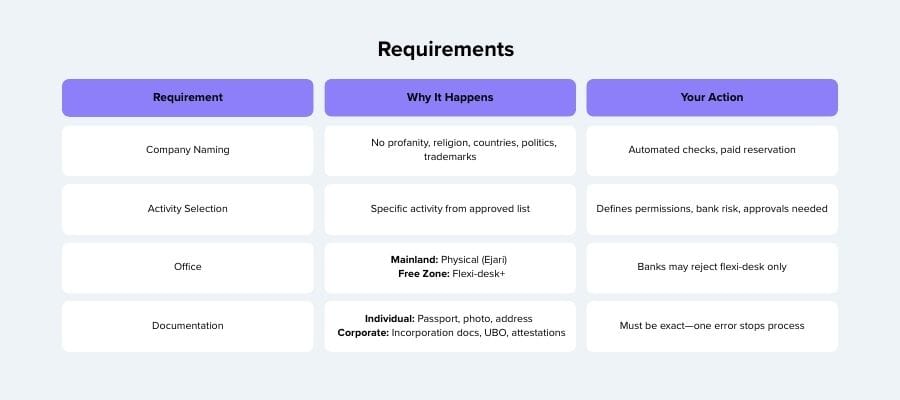The width and height of the screenshot is (900, 400).
Task: Choose the Activity Selection row label
Action: point(188,209)
